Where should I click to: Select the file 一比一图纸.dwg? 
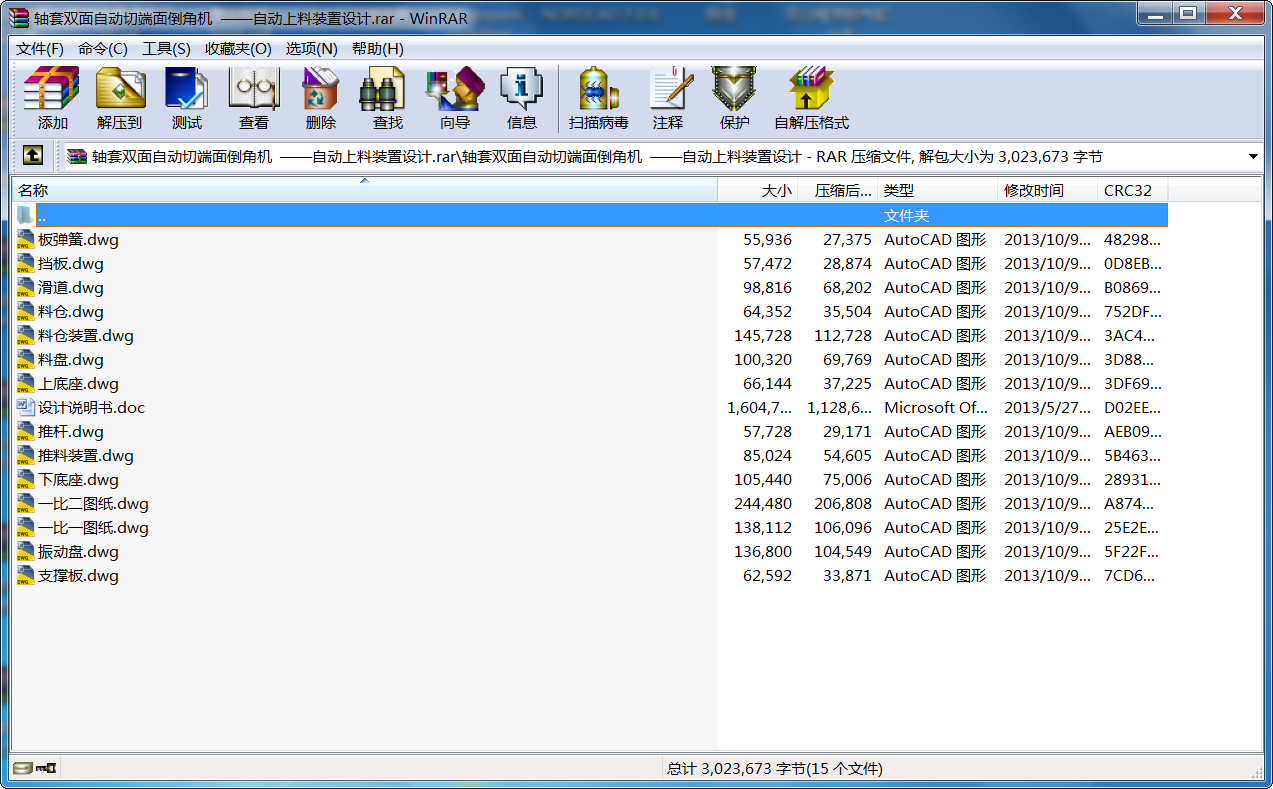pos(93,527)
